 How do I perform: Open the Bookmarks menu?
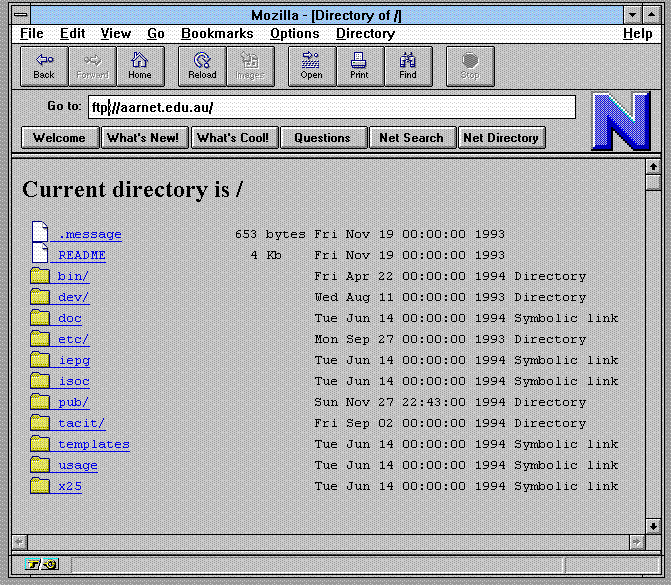217,33
